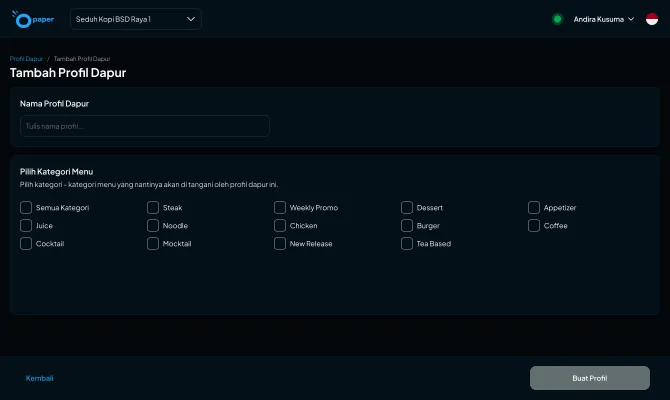Viewport: 670px width, 400px height.
Task: Select the Dessert category checkbox
Action: click(407, 208)
